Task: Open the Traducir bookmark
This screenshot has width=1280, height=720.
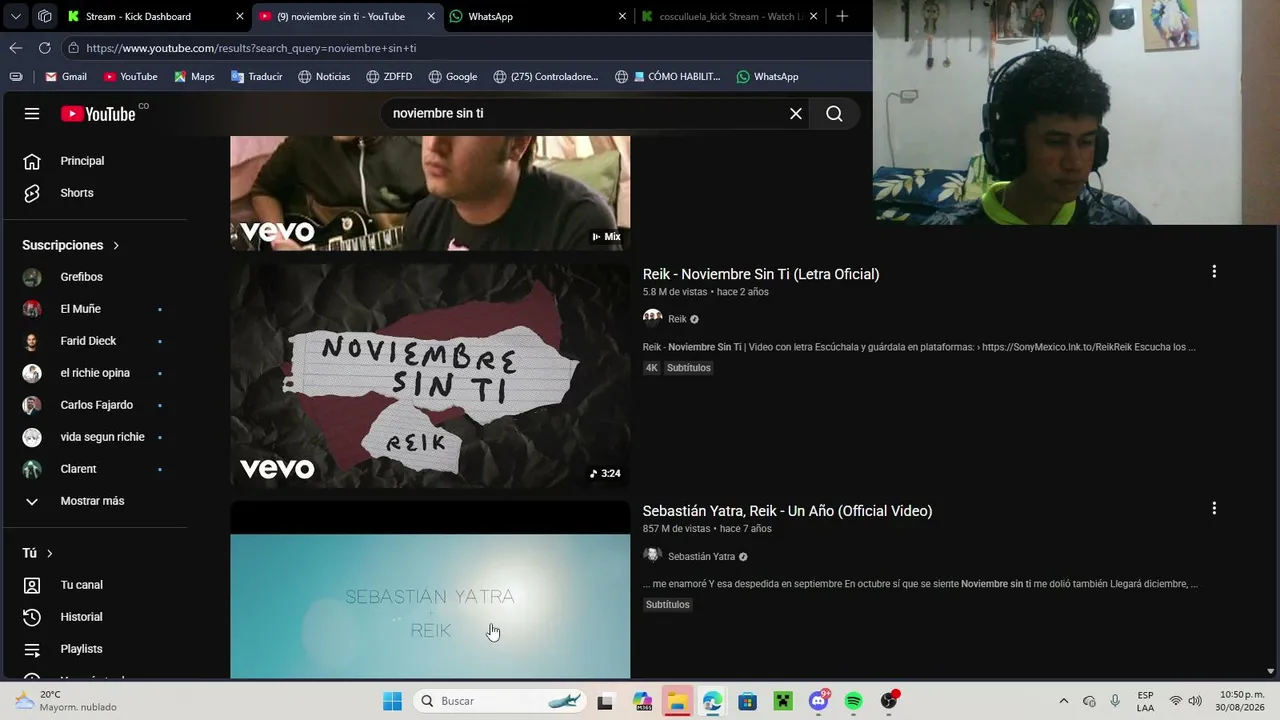Action: (x=256, y=77)
